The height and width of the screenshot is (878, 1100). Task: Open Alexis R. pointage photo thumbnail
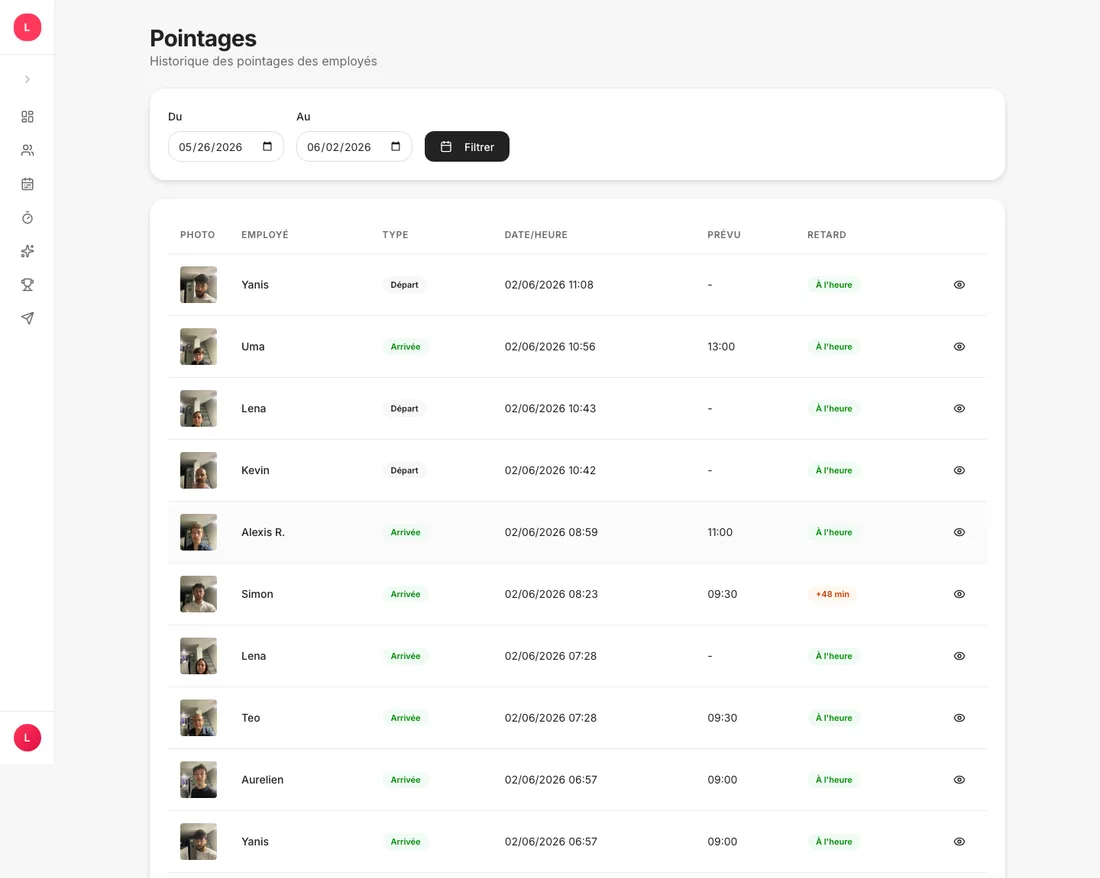click(x=199, y=532)
